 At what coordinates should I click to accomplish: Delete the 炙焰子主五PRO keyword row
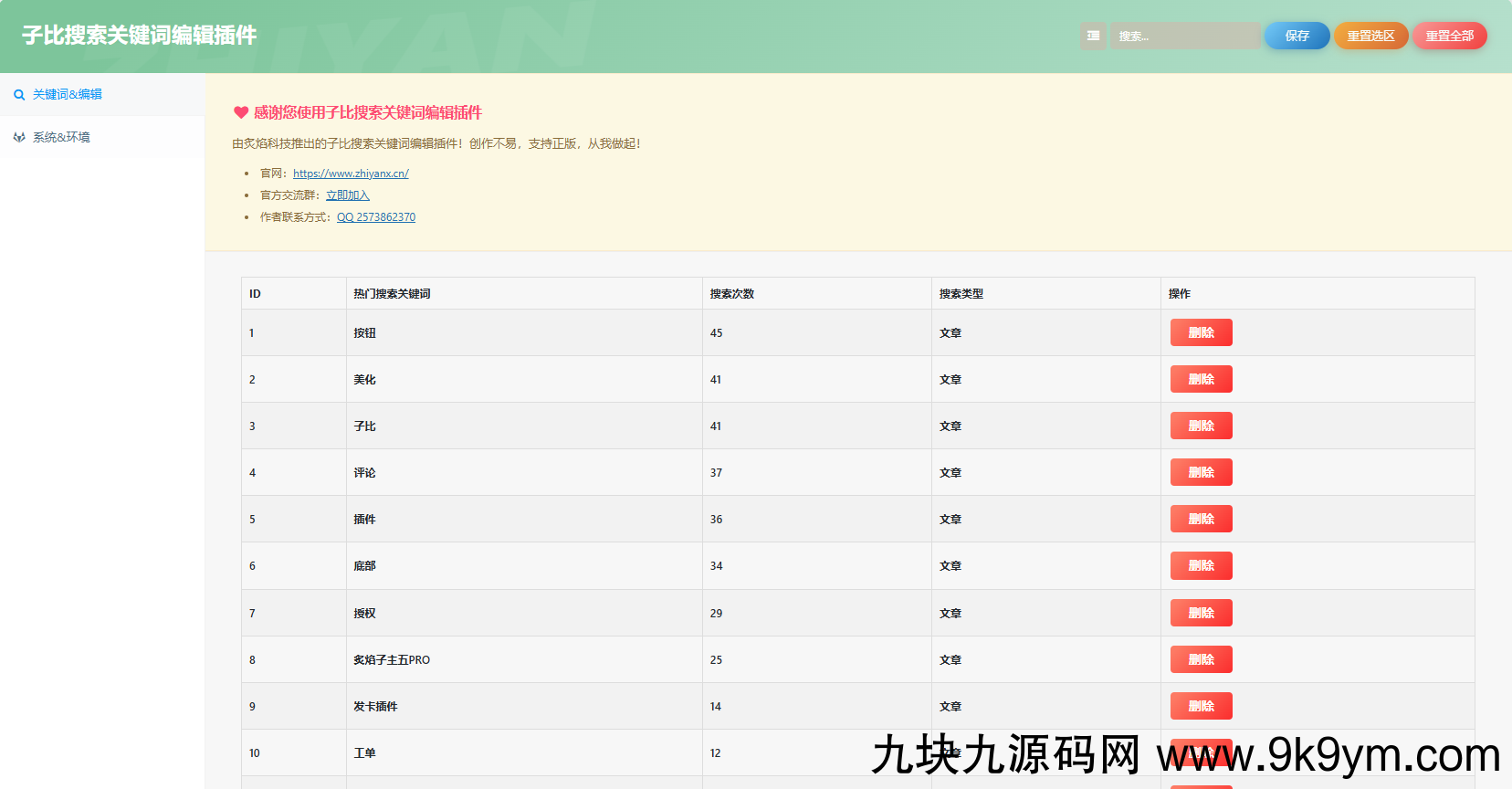pyautogui.click(x=1201, y=659)
